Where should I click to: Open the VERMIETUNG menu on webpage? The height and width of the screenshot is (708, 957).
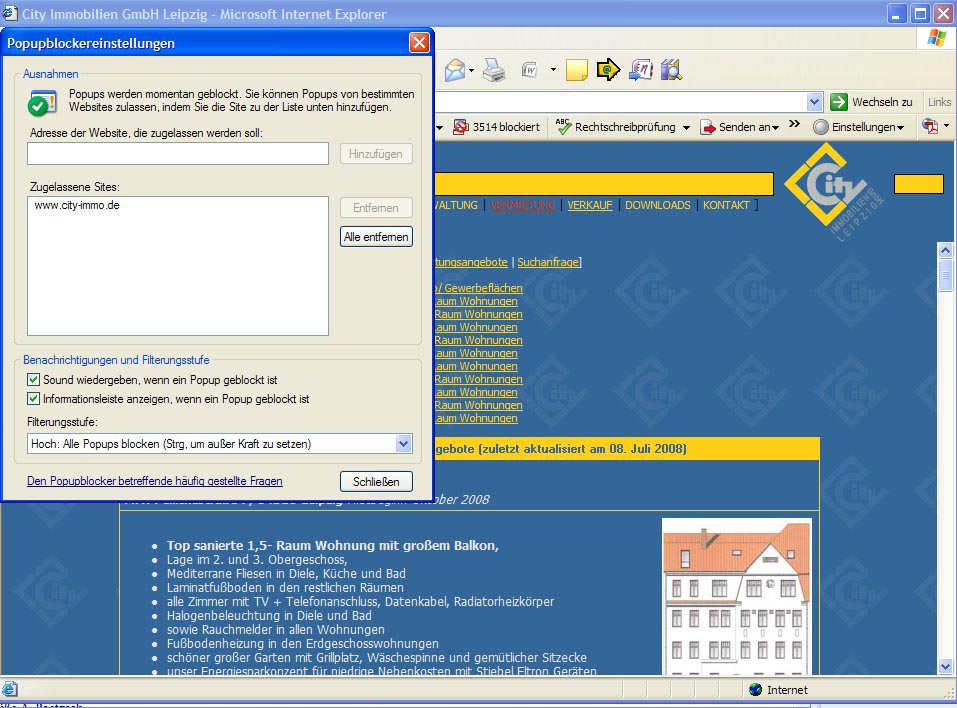click(522, 205)
